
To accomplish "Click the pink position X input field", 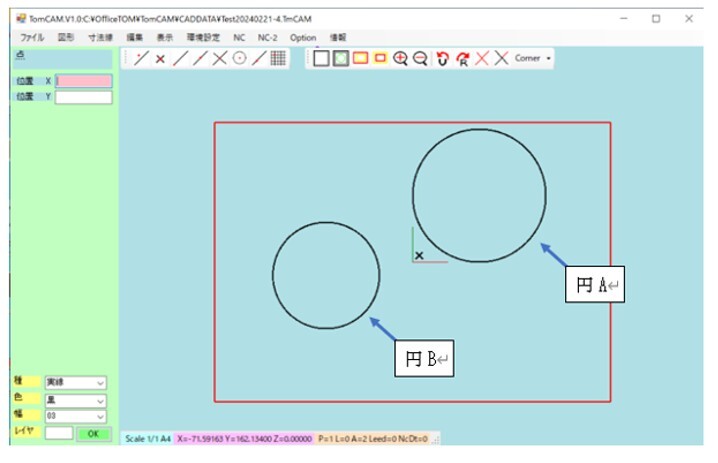I will coord(84,81).
